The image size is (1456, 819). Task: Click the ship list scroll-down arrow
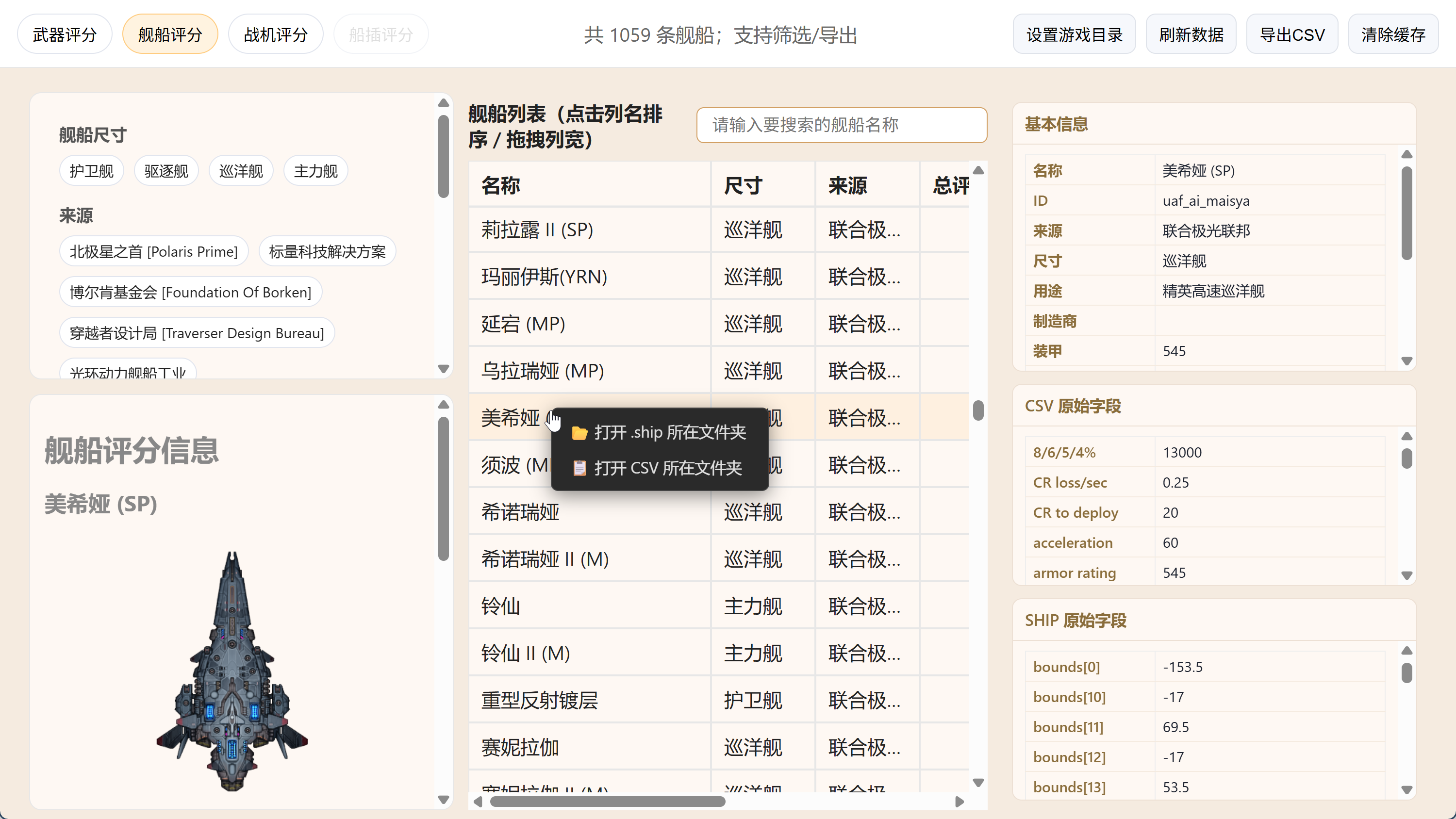978,782
